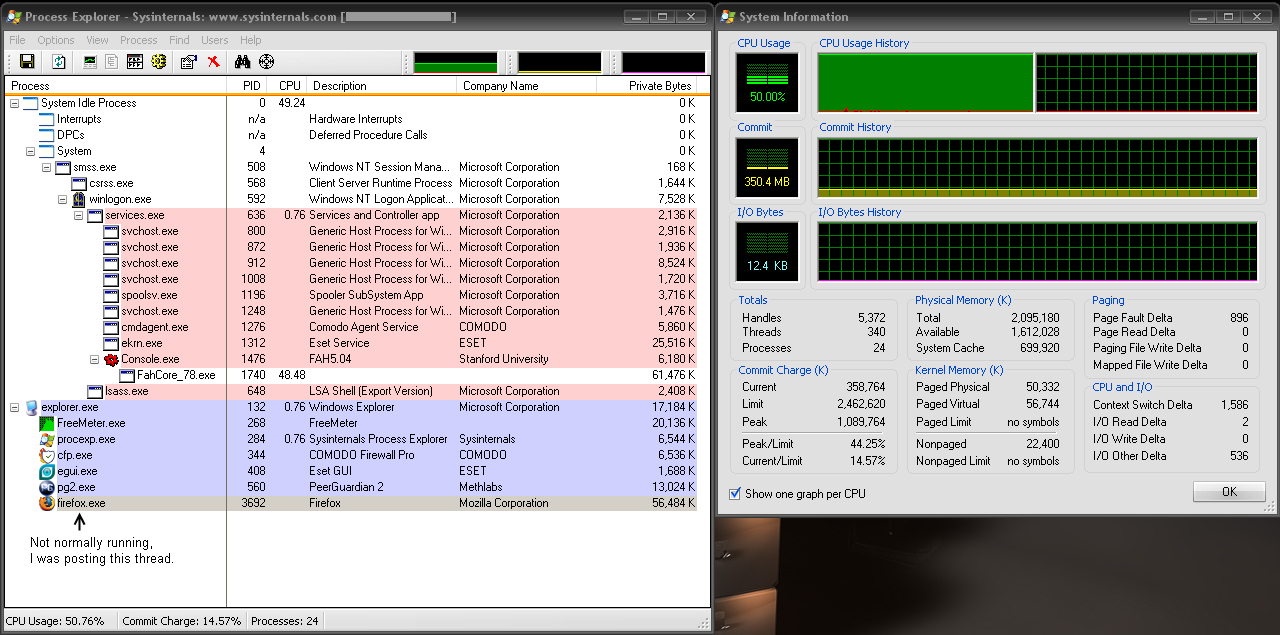Click the explorer.exe process icon
Screen dimensions: 1280x635
(x=30, y=407)
